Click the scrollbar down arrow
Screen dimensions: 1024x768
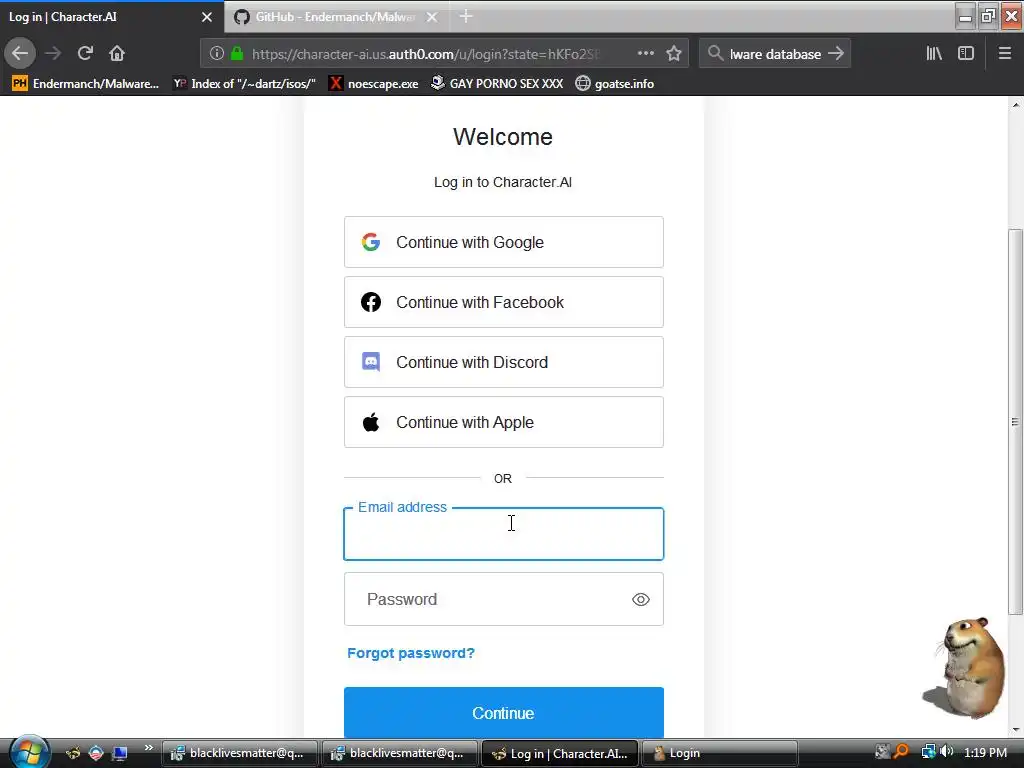point(1015,729)
